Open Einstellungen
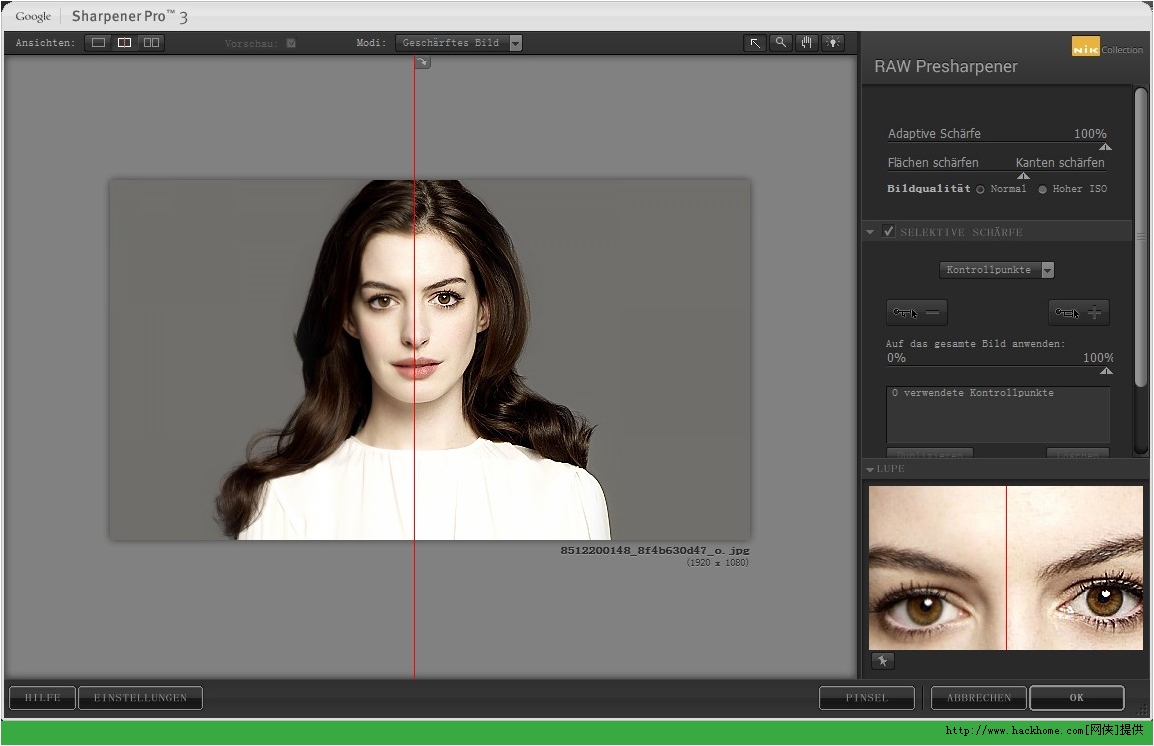 click(140, 698)
